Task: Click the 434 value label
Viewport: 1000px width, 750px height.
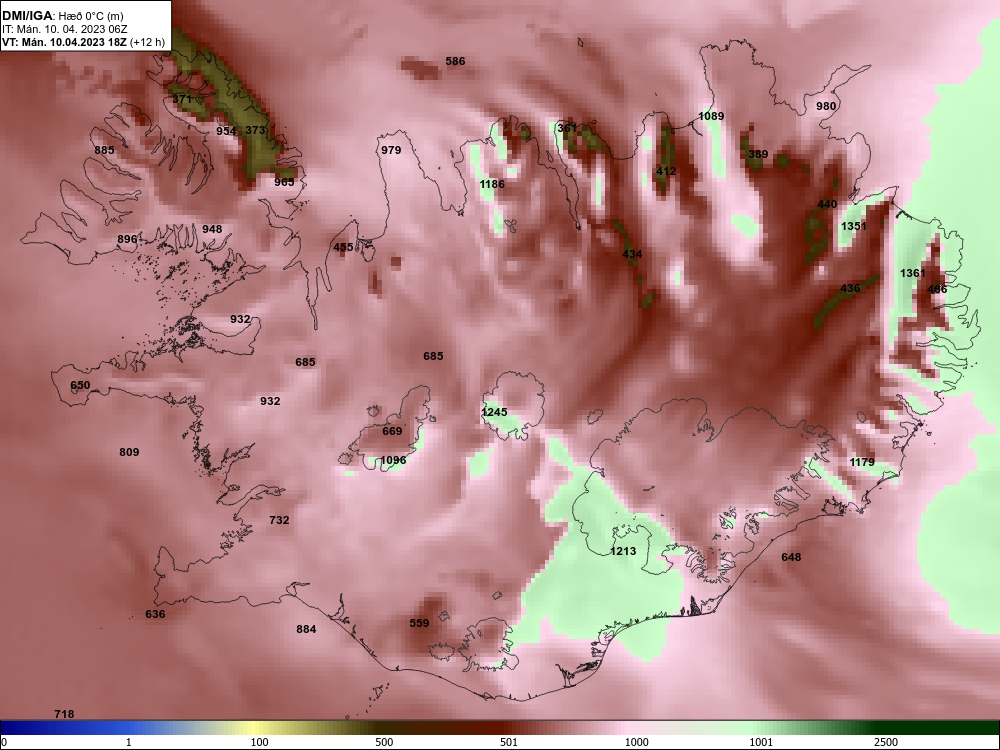Action: tap(632, 254)
